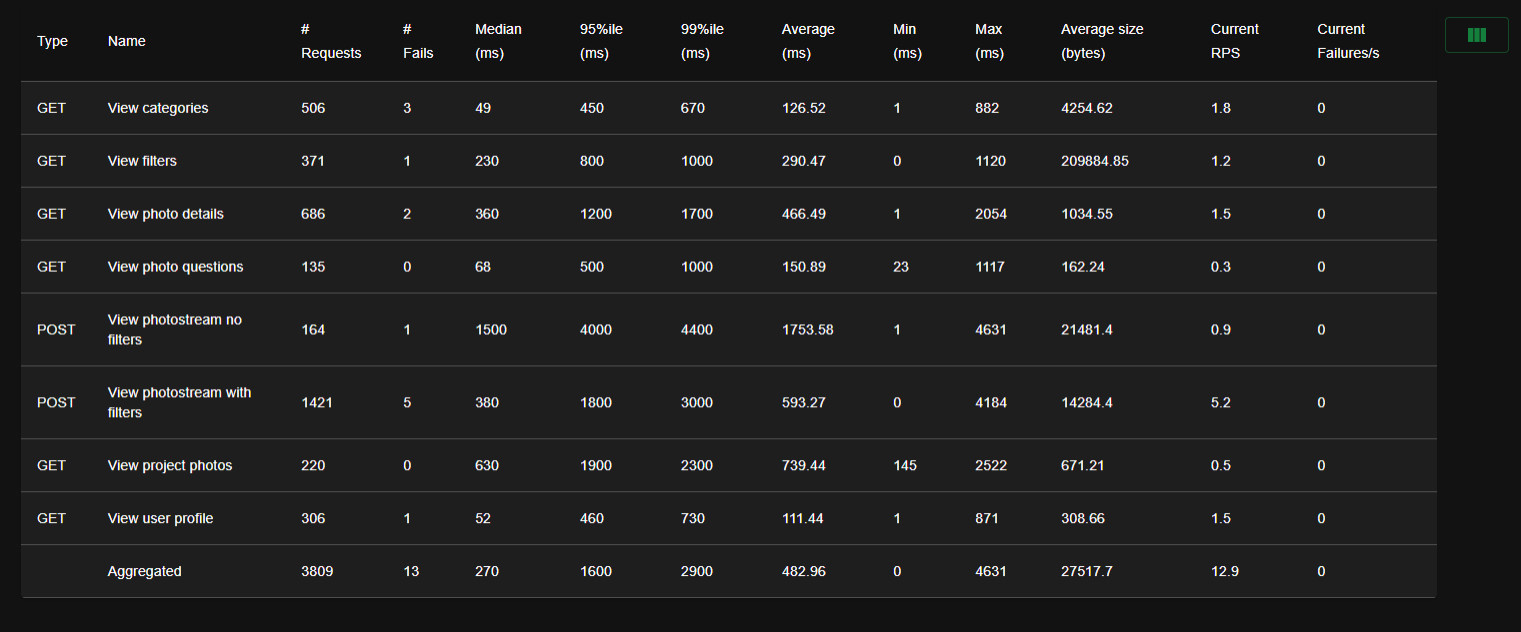This screenshot has width=1521, height=632.
Task: Sort by Current Failures/s column header
Action: click(x=1348, y=41)
